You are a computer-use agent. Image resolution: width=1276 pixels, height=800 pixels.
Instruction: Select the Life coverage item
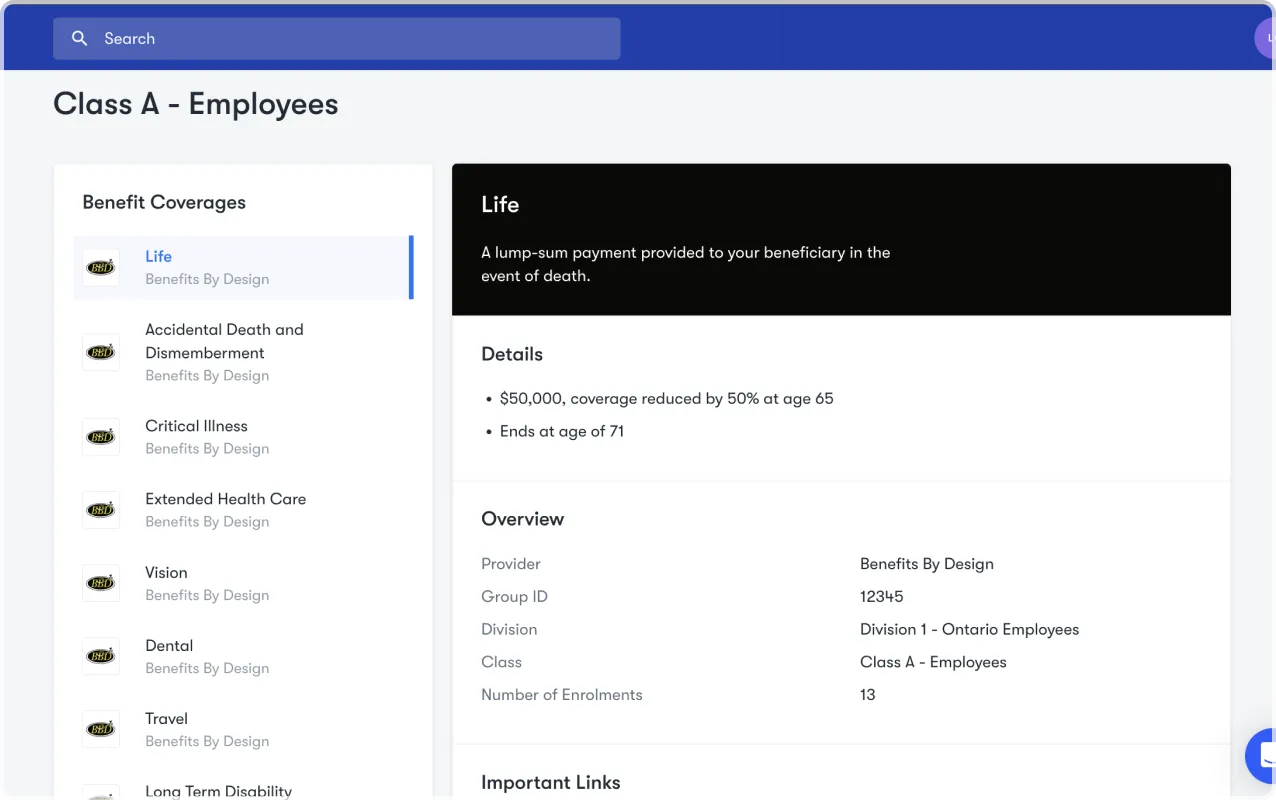point(243,267)
